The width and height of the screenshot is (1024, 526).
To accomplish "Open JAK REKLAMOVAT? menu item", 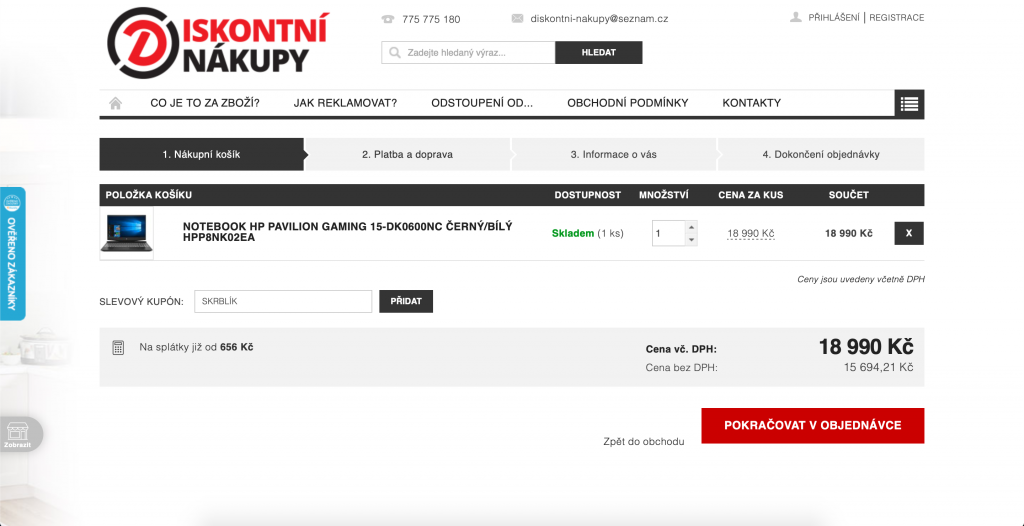I will click(x=345, y=103).
